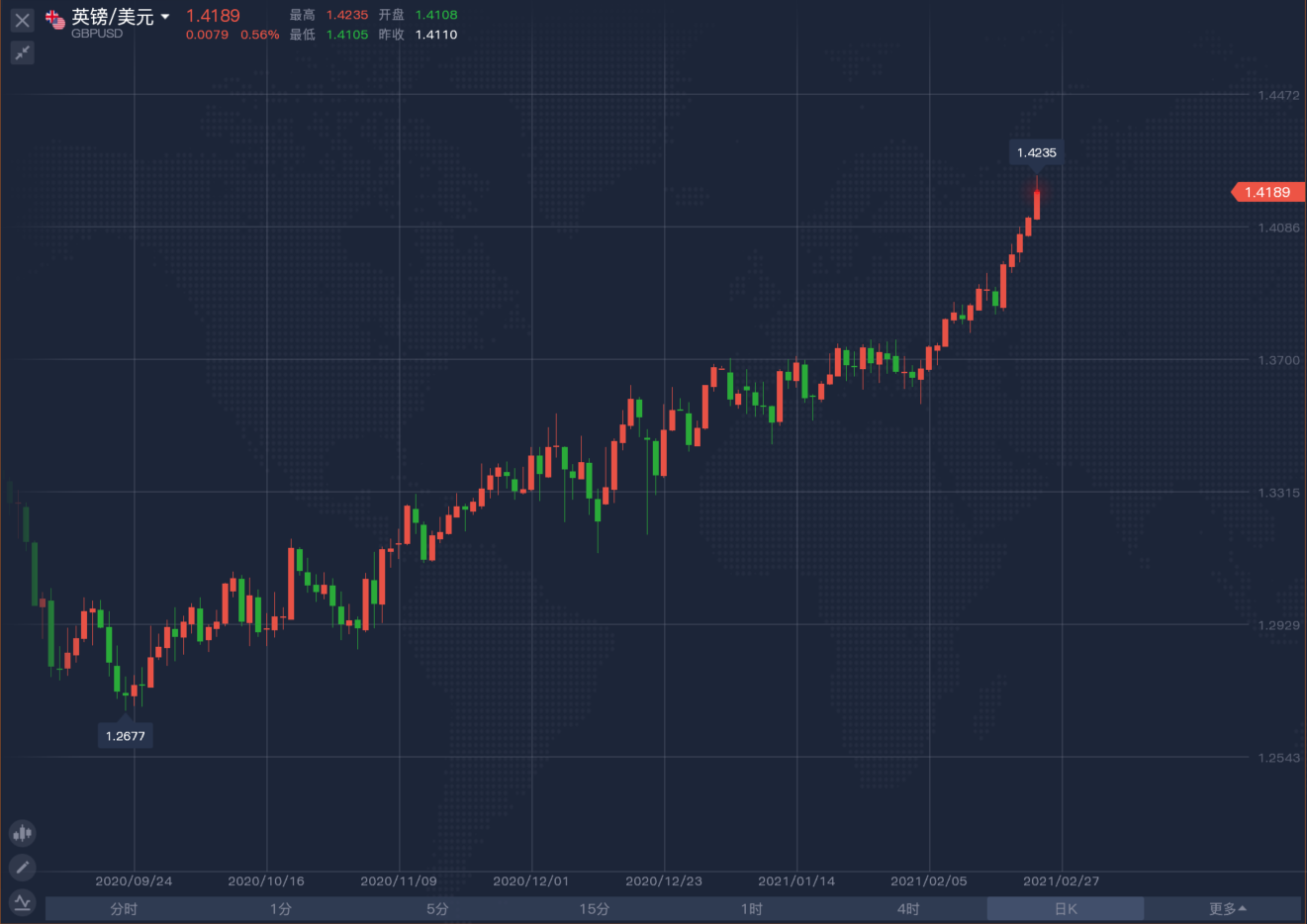Click the low marker label 1.2677
This screenshot has width=1307, height=924.
pos(125,736)
